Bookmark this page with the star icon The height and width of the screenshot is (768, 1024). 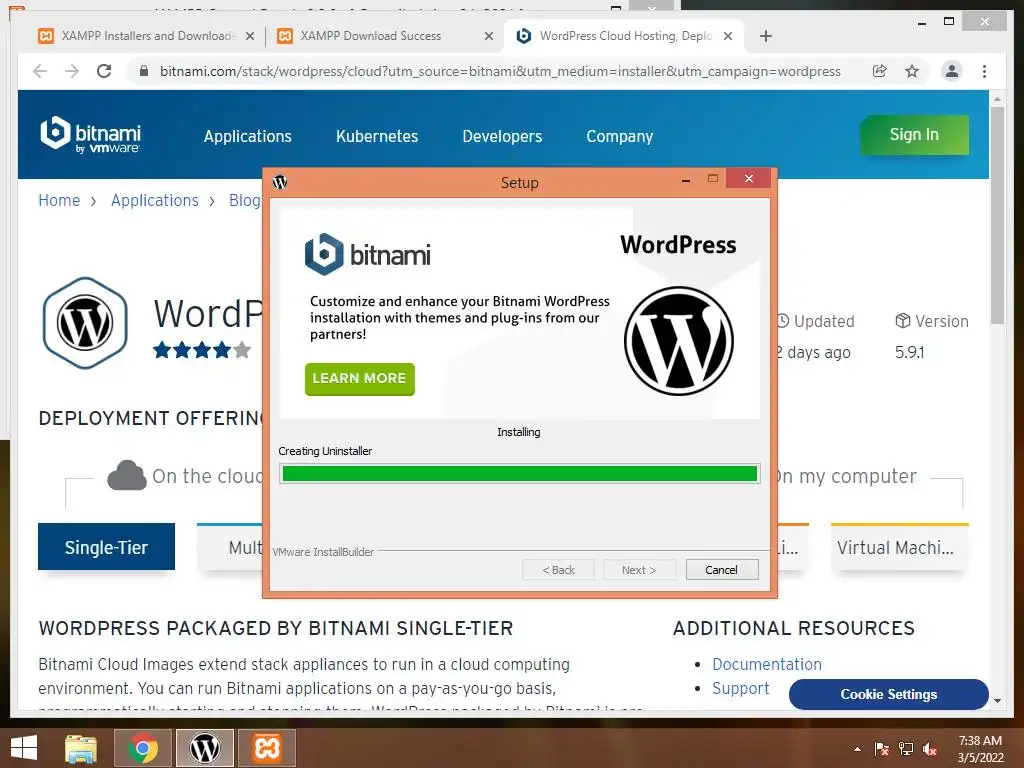[x=912, y=71]
